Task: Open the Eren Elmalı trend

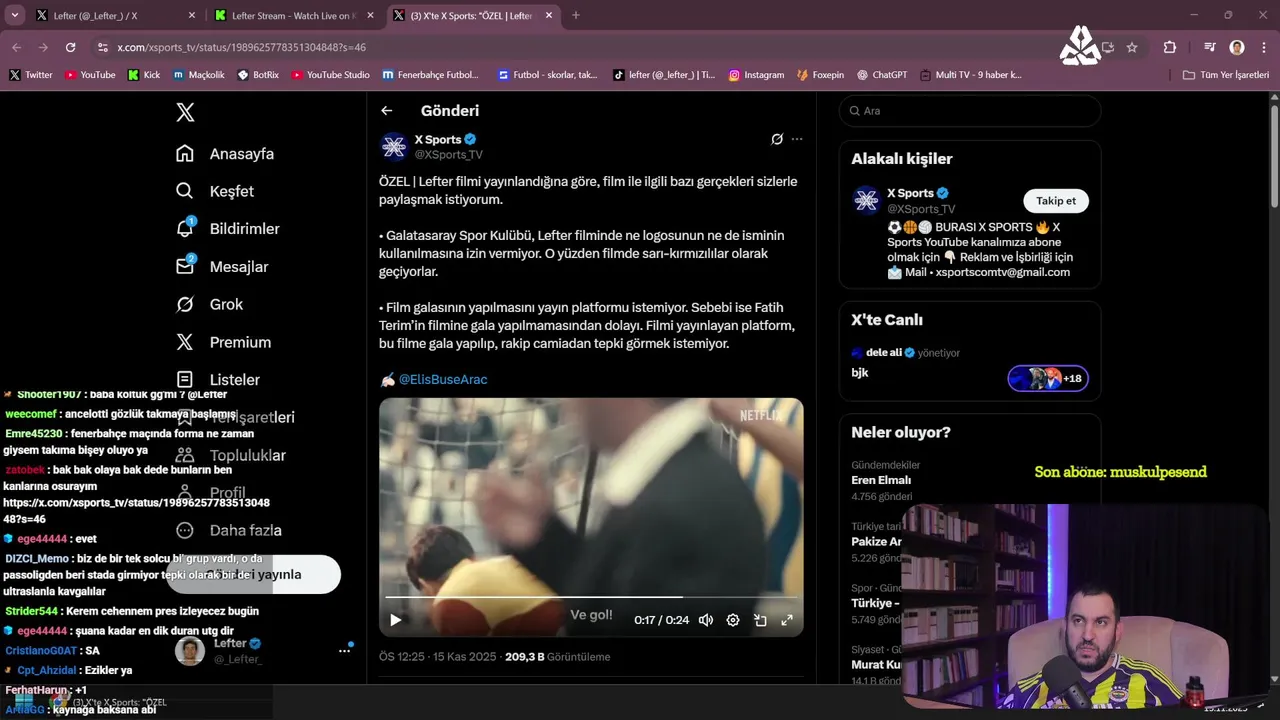Action: [881, 480]
